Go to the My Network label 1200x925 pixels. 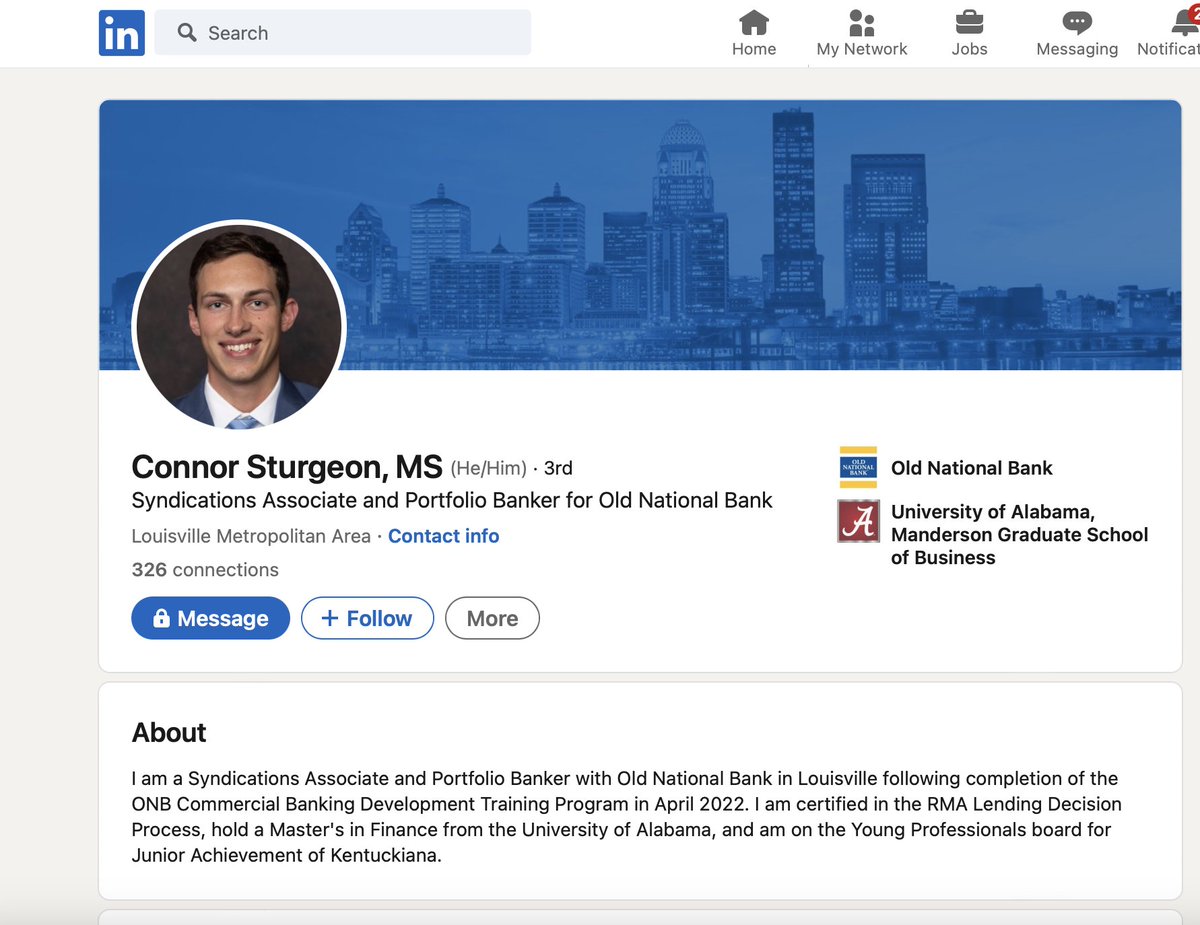pos(862,49)
